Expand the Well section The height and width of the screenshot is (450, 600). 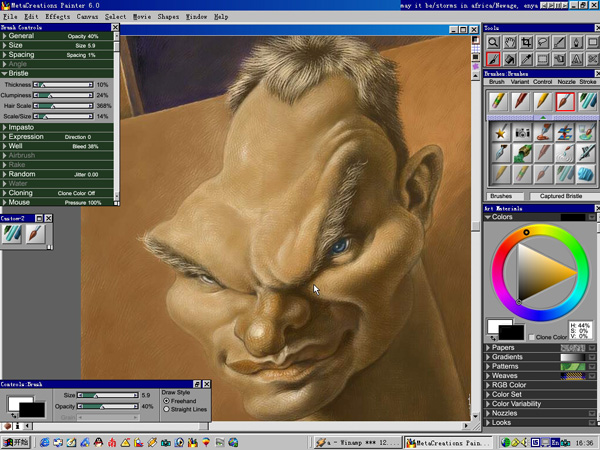5,146
